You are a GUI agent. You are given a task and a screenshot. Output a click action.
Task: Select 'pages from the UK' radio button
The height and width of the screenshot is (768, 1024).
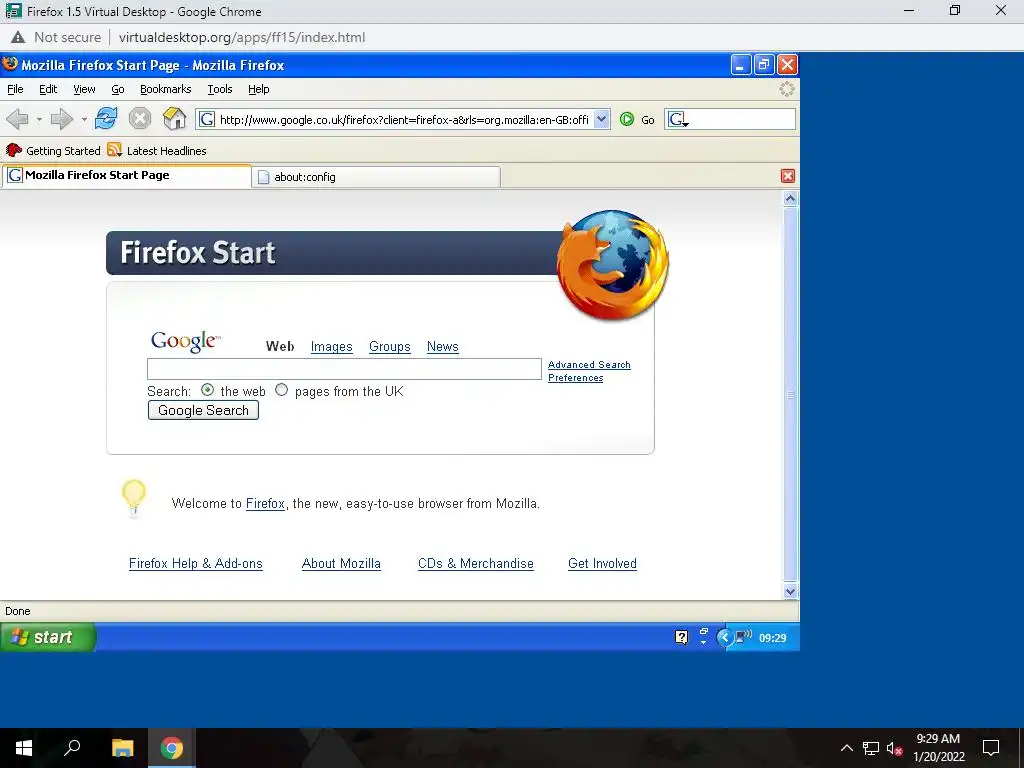tap(281, 390)
